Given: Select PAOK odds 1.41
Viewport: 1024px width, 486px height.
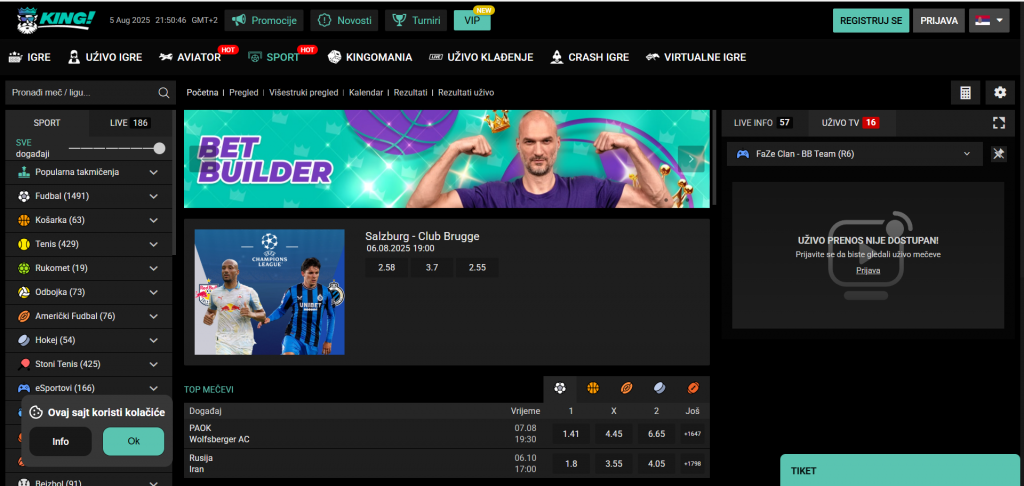Looking at the screenshot, I should (571, 434).
